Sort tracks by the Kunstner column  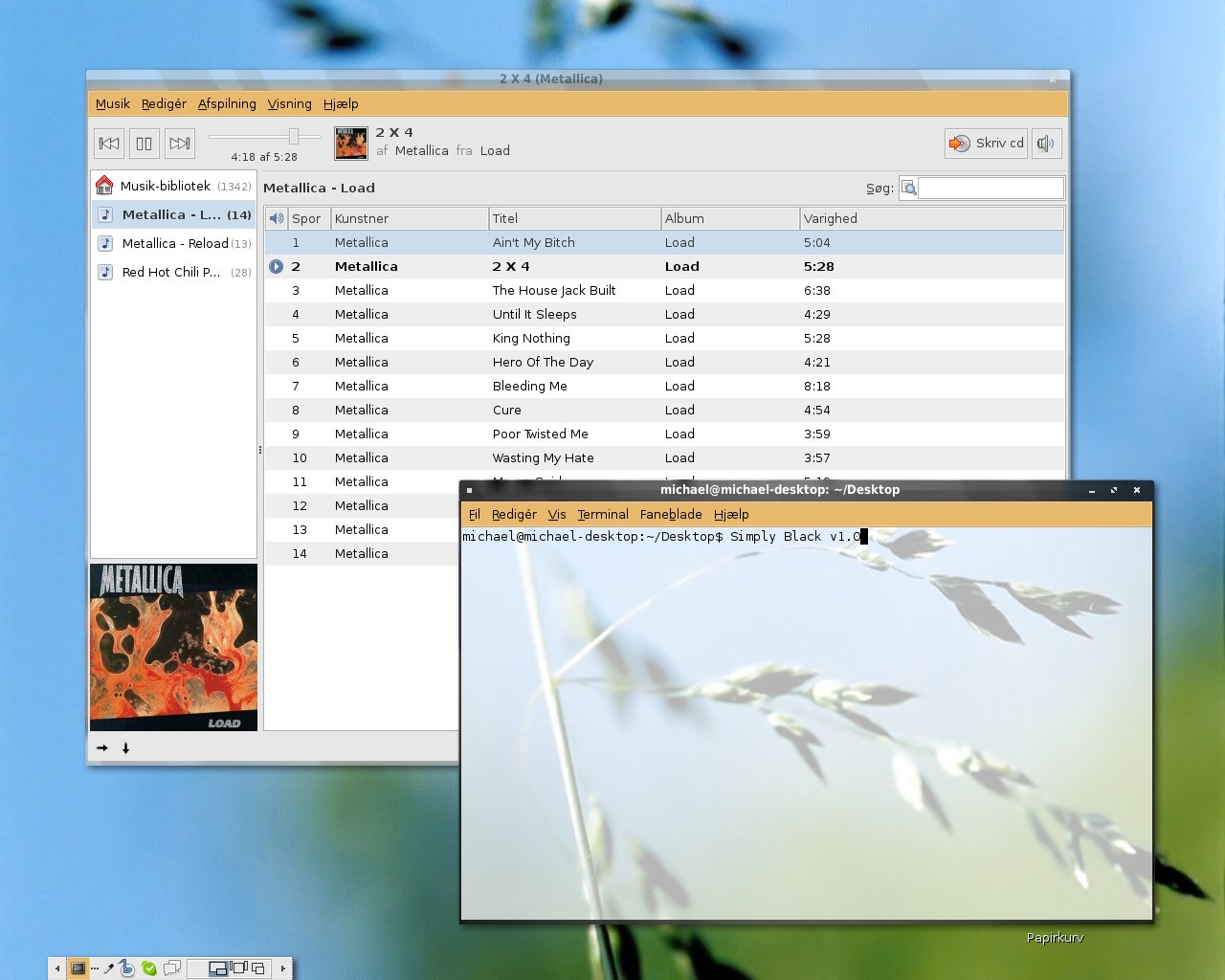tap(410, 218)
